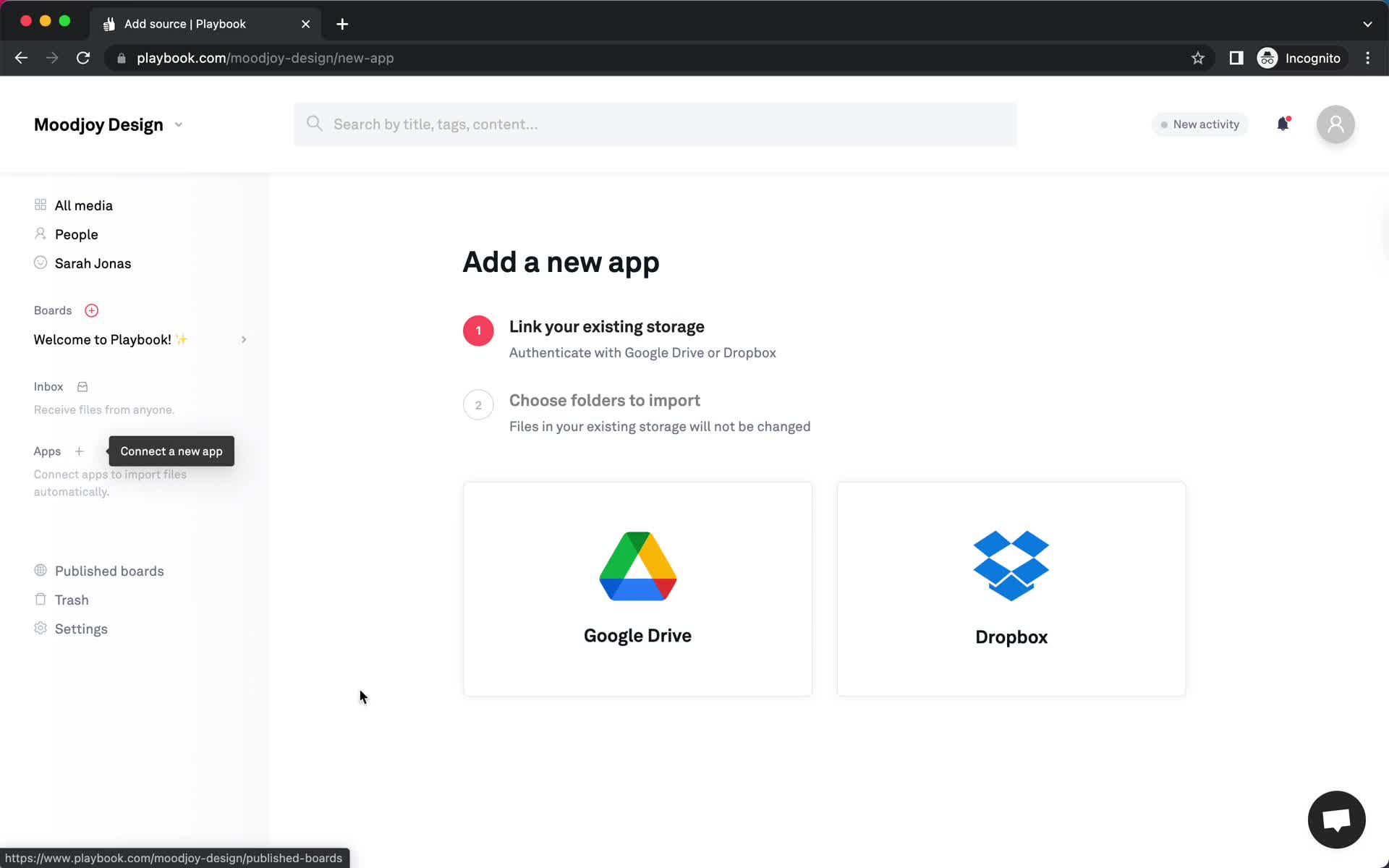
Task: Expand the Welcome to Playbook board
Action: pos(244,339)
